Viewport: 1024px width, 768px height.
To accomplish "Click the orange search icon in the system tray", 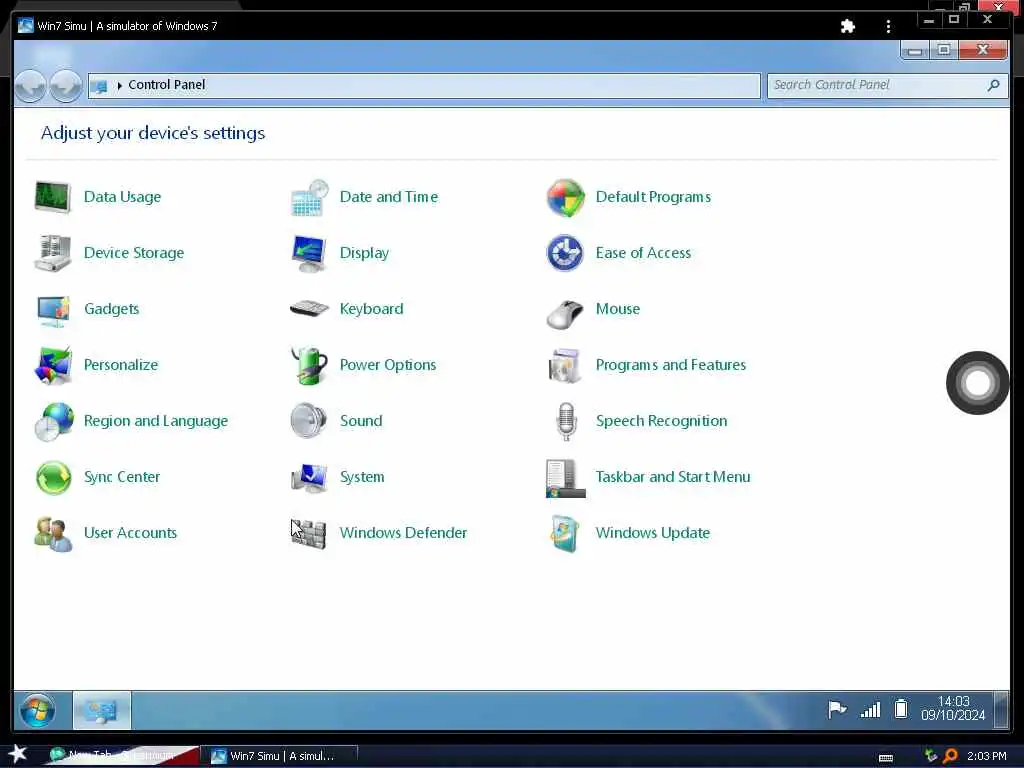I will (950, 756).
